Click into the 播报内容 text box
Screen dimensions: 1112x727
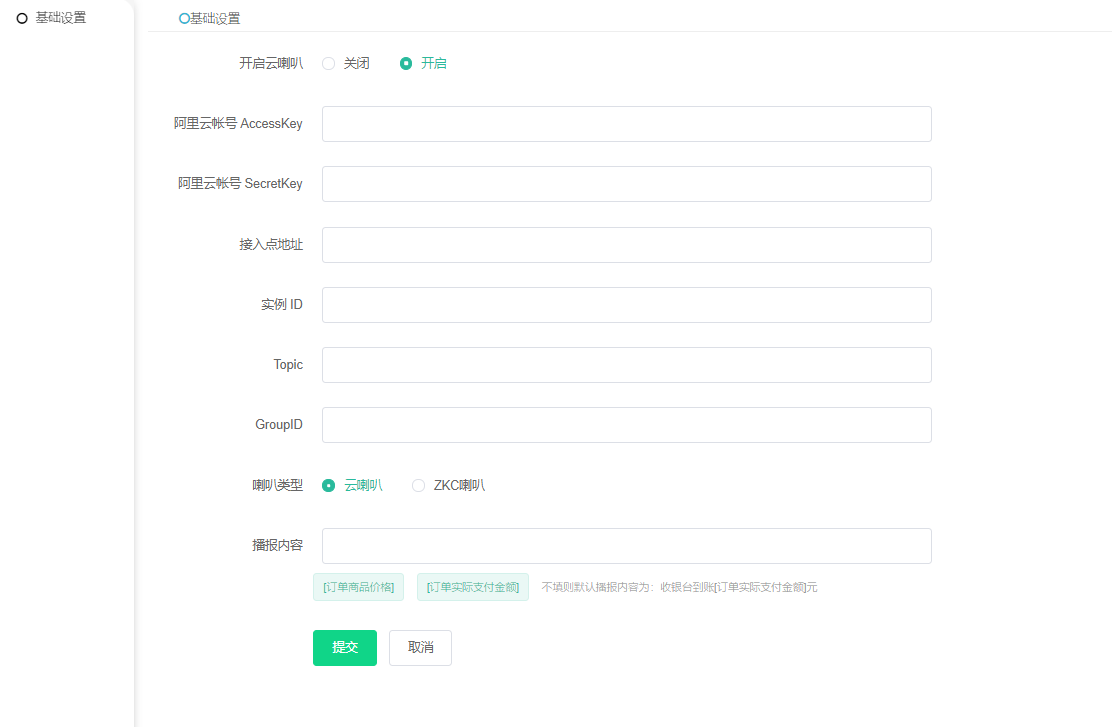[626, 546]
